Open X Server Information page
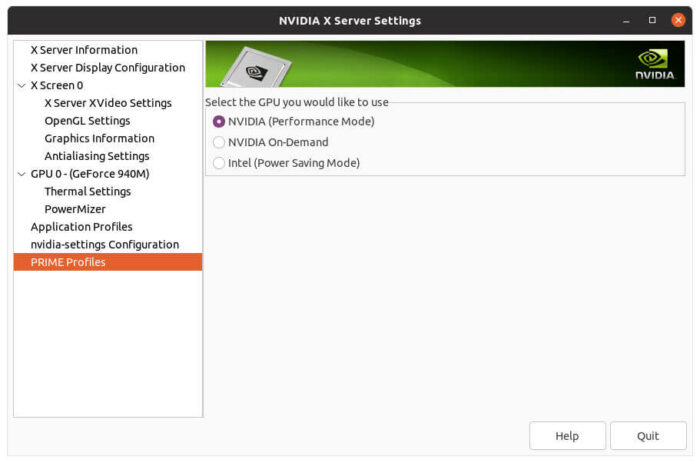The width and height of the screenshot is (700, 463). 84,50
